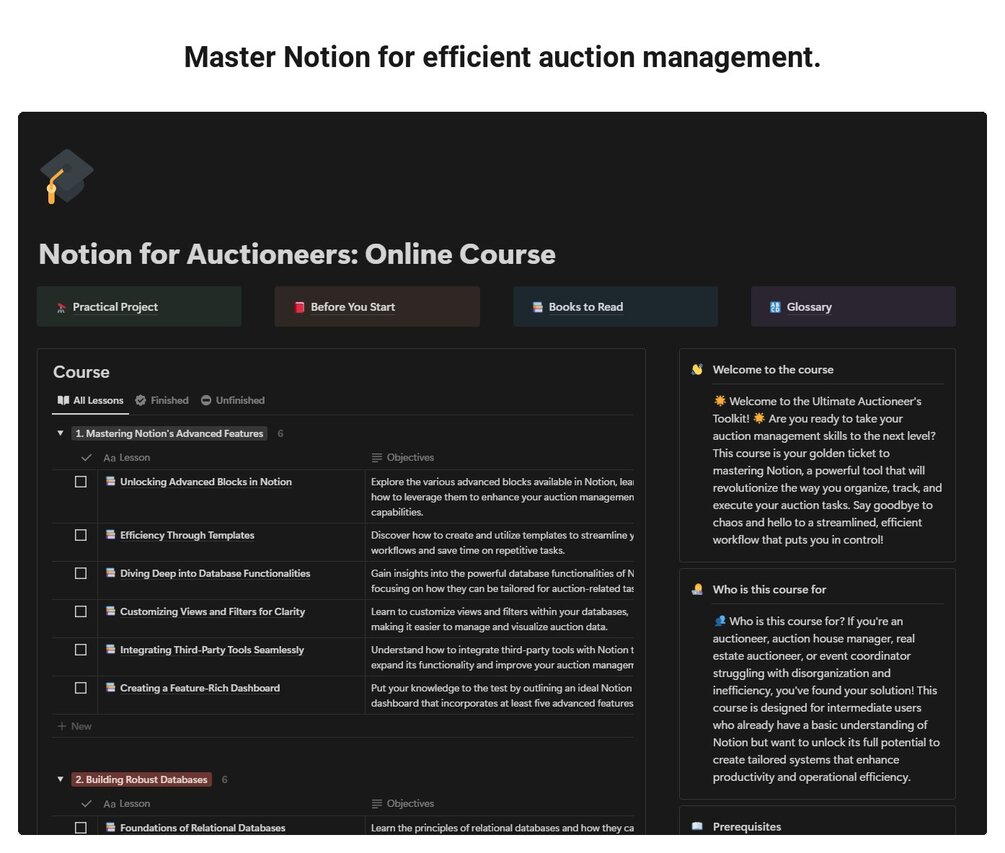
Task: Click the Welcome to the course heading
Action: click(x=773, y=370)
